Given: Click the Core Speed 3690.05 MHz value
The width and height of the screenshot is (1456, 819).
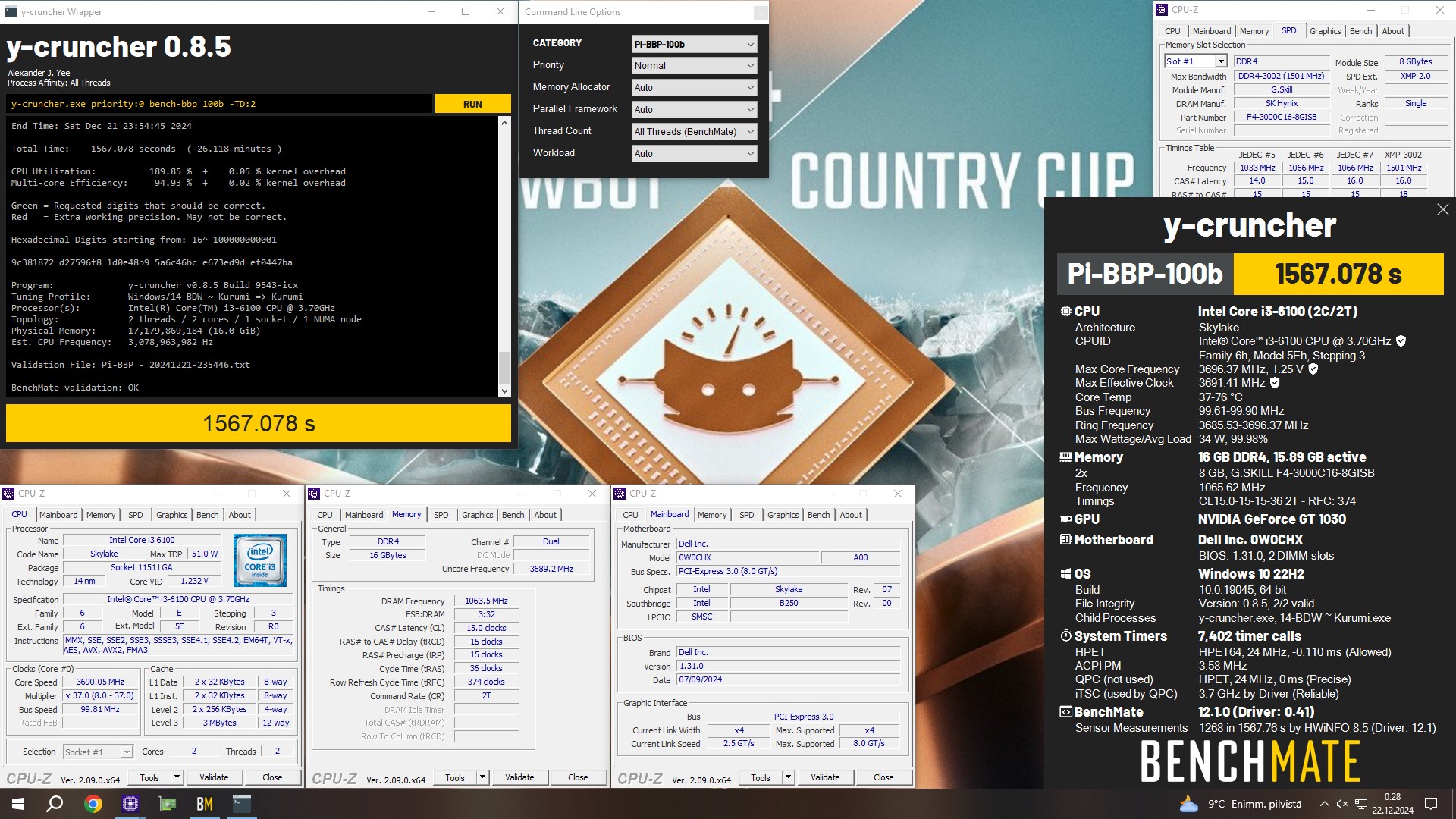Looking at the screenshot, I should pyautogui.click(x=100, y=682).
